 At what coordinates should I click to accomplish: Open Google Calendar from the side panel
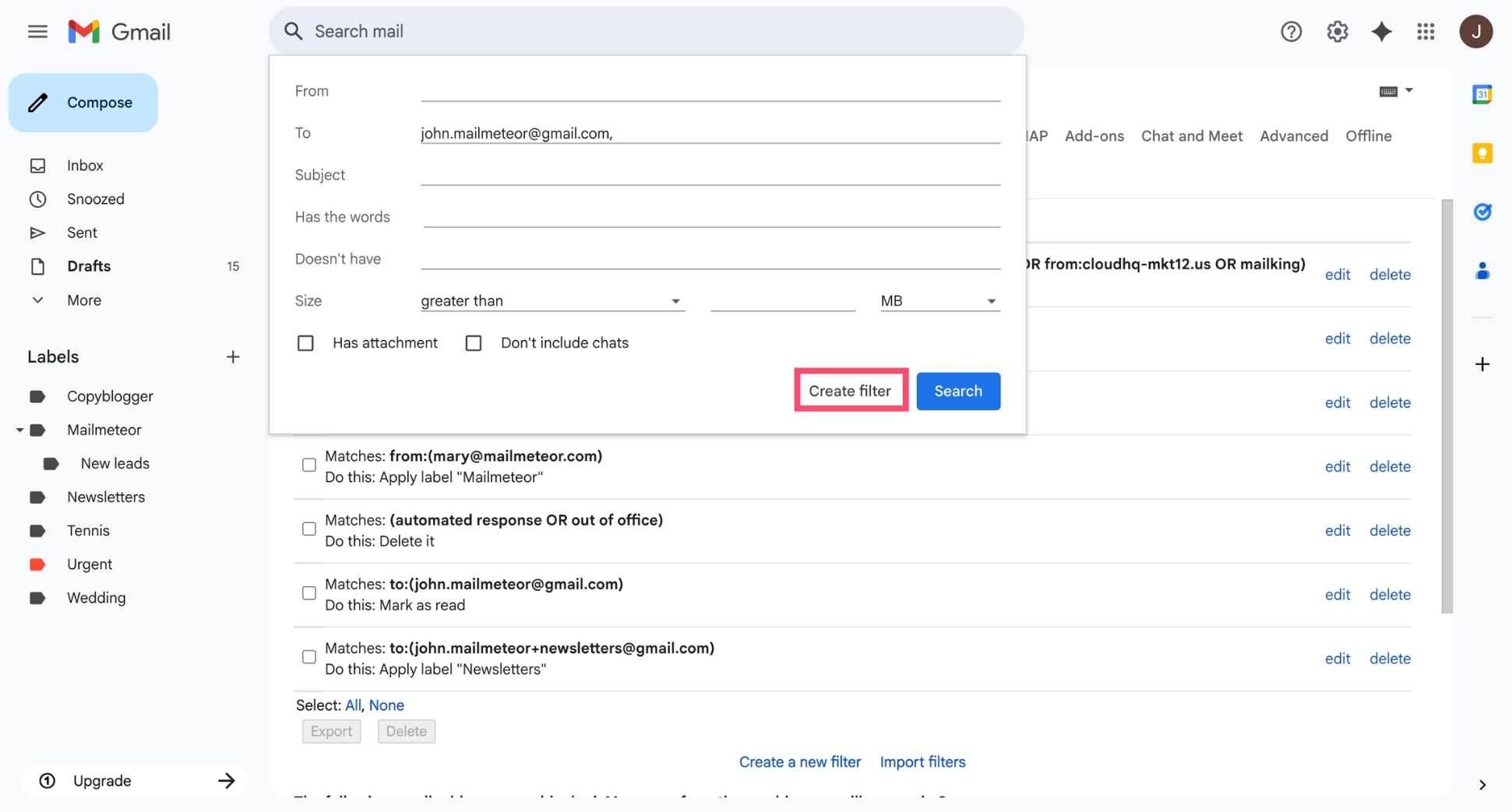tap(1483, 93)
